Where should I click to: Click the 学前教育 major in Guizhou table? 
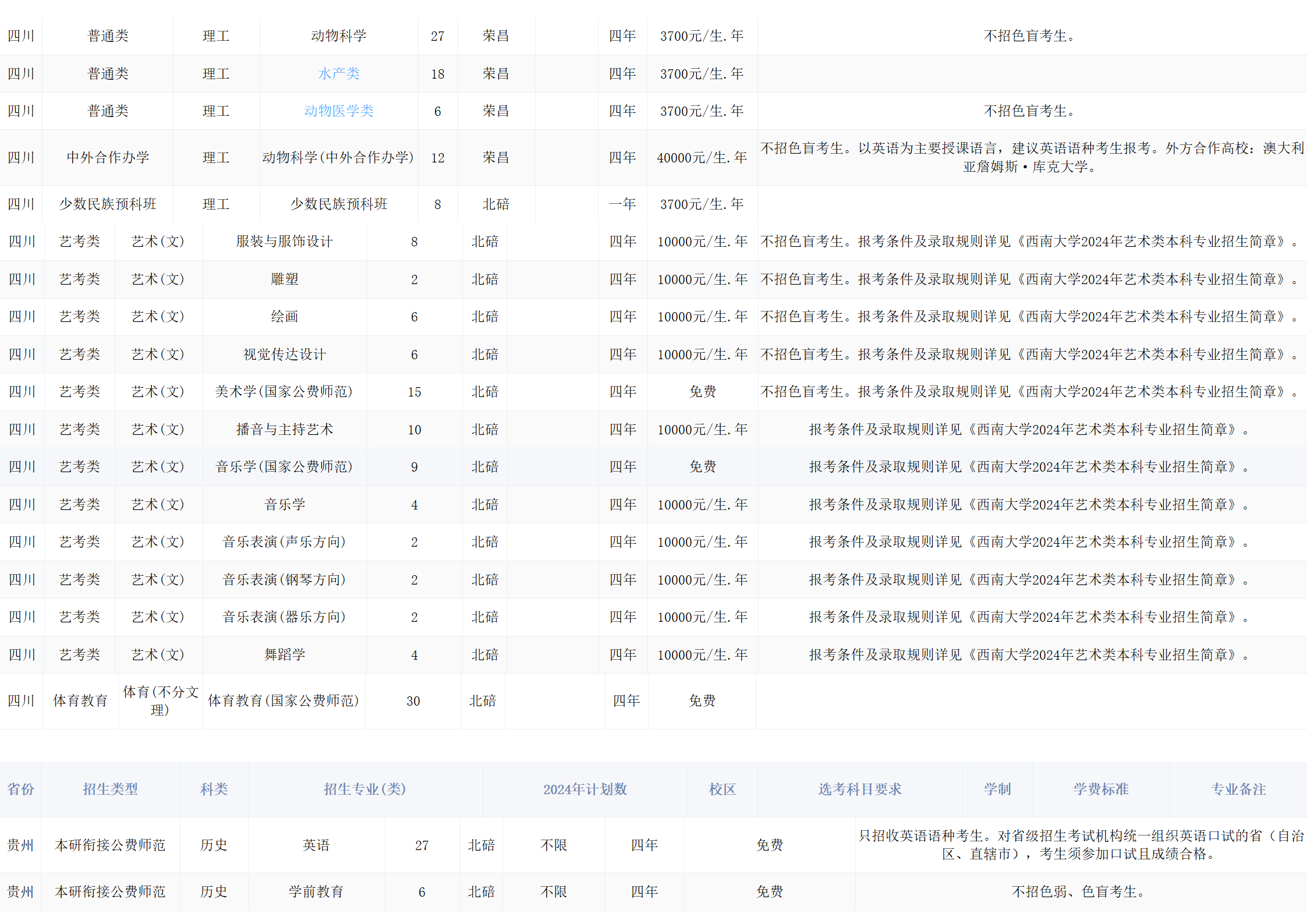[x=316, y=891]
